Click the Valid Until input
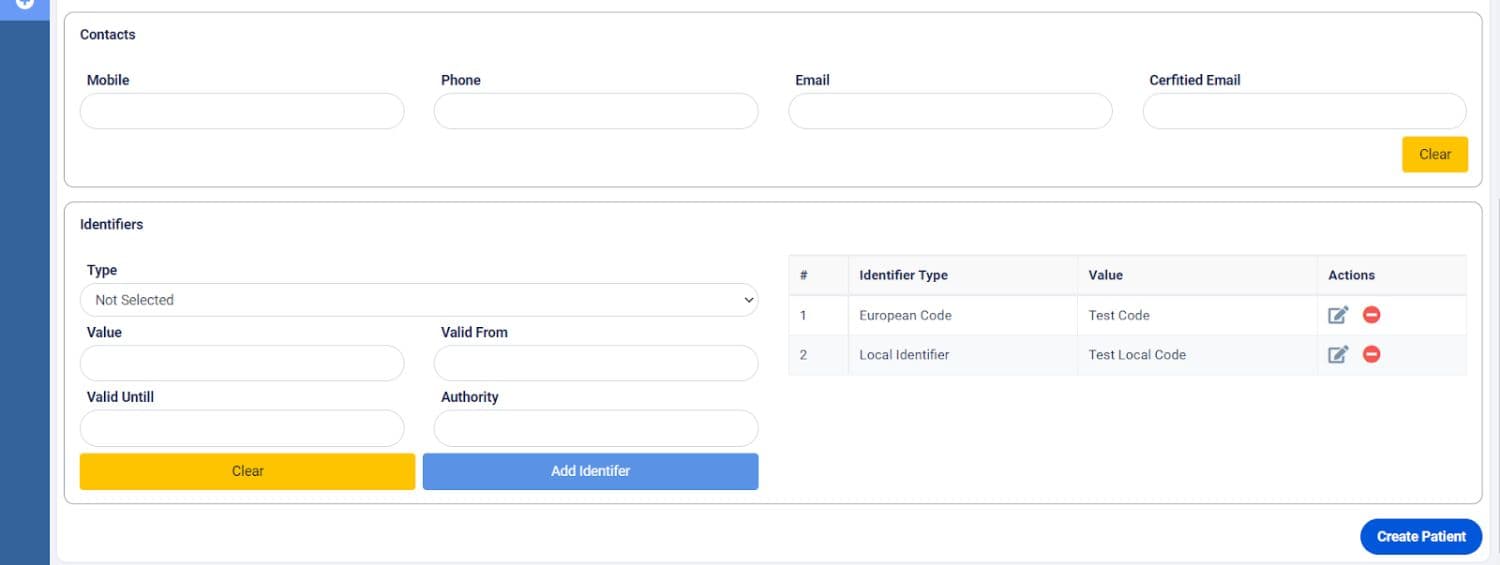The height and width of the screenshot is (565, 1500). pyautogui.click(x=242, y=428)
